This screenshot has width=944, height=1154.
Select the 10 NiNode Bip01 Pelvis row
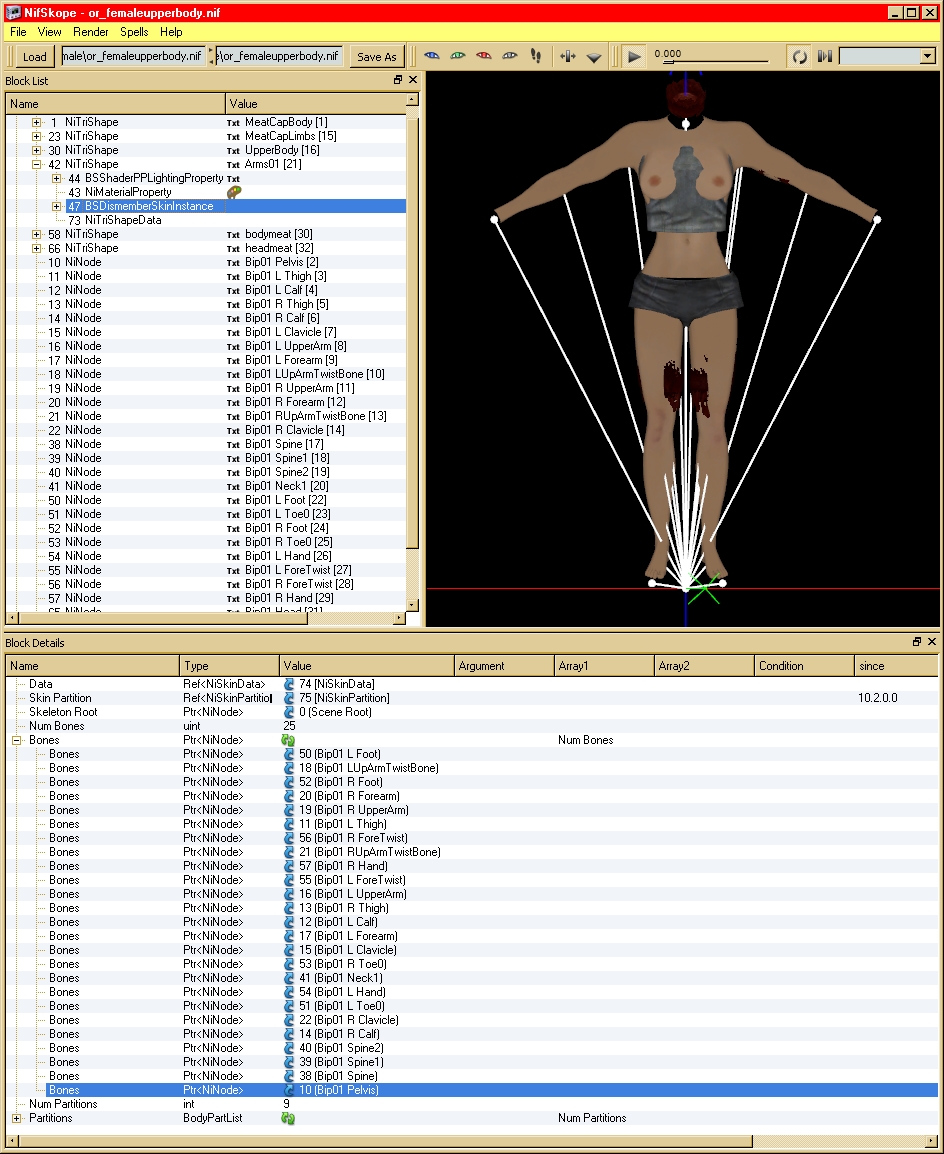click(x=206, y=263)
